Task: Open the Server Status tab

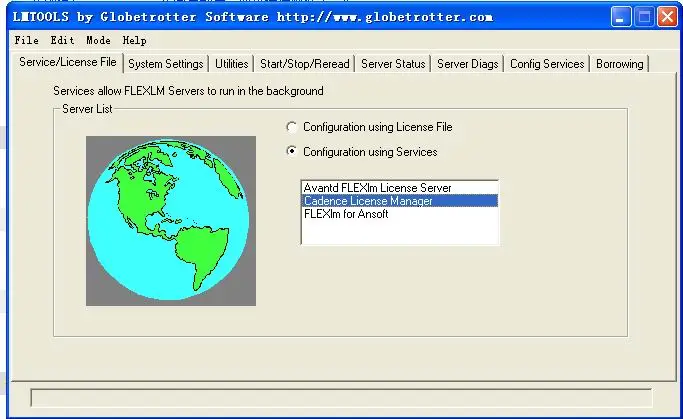Action: click(x=393, y=64)
